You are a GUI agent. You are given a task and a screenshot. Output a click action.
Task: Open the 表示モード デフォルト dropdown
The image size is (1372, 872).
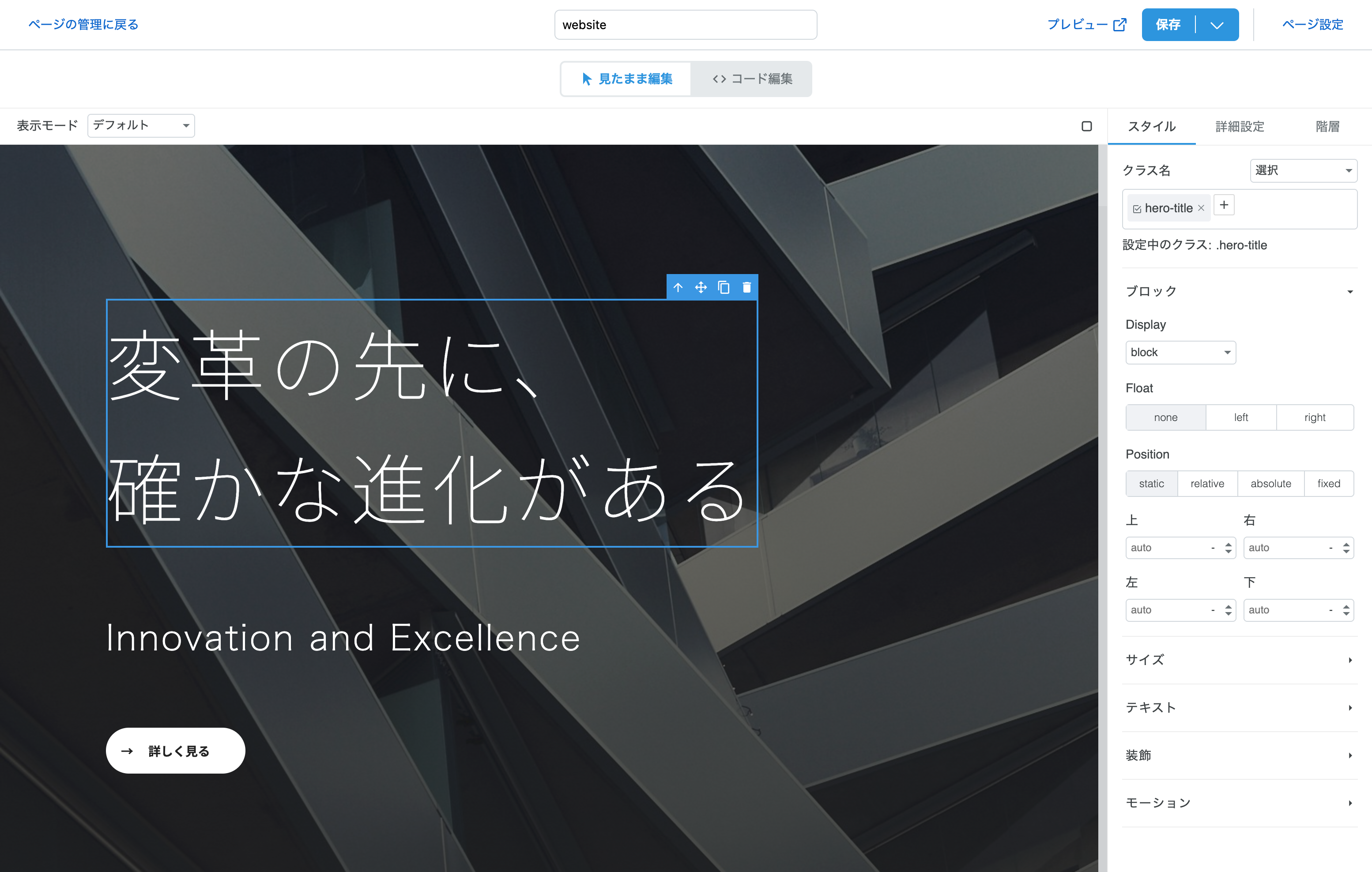click(x=141, y=125)
